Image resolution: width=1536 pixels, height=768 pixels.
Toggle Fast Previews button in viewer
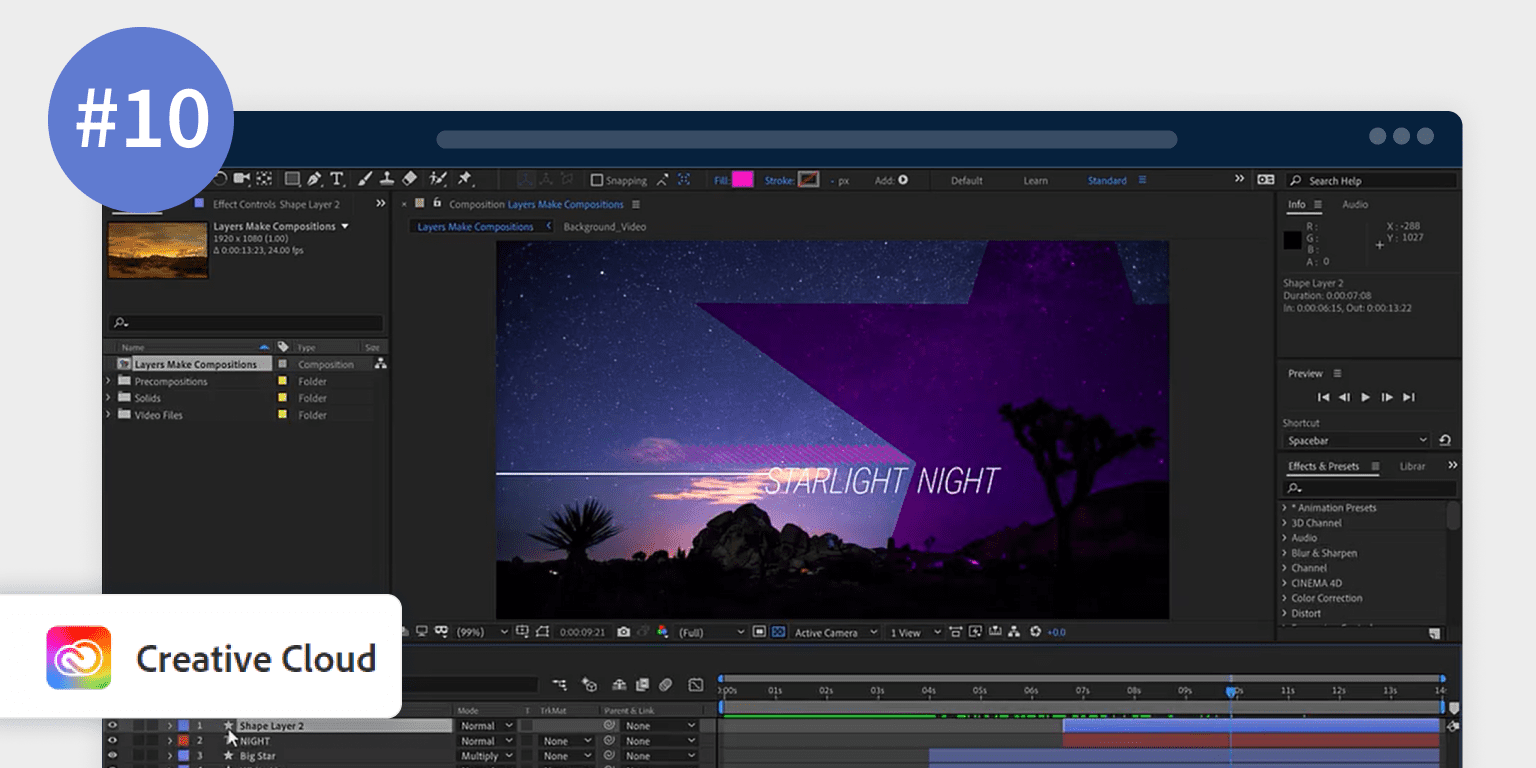[x=974, y=632]
